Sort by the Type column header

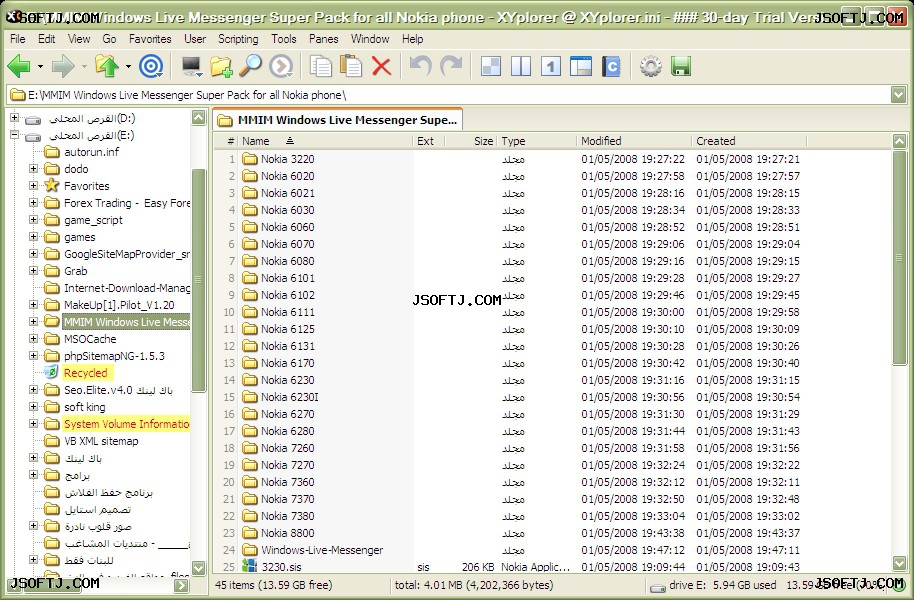(537, 141)
